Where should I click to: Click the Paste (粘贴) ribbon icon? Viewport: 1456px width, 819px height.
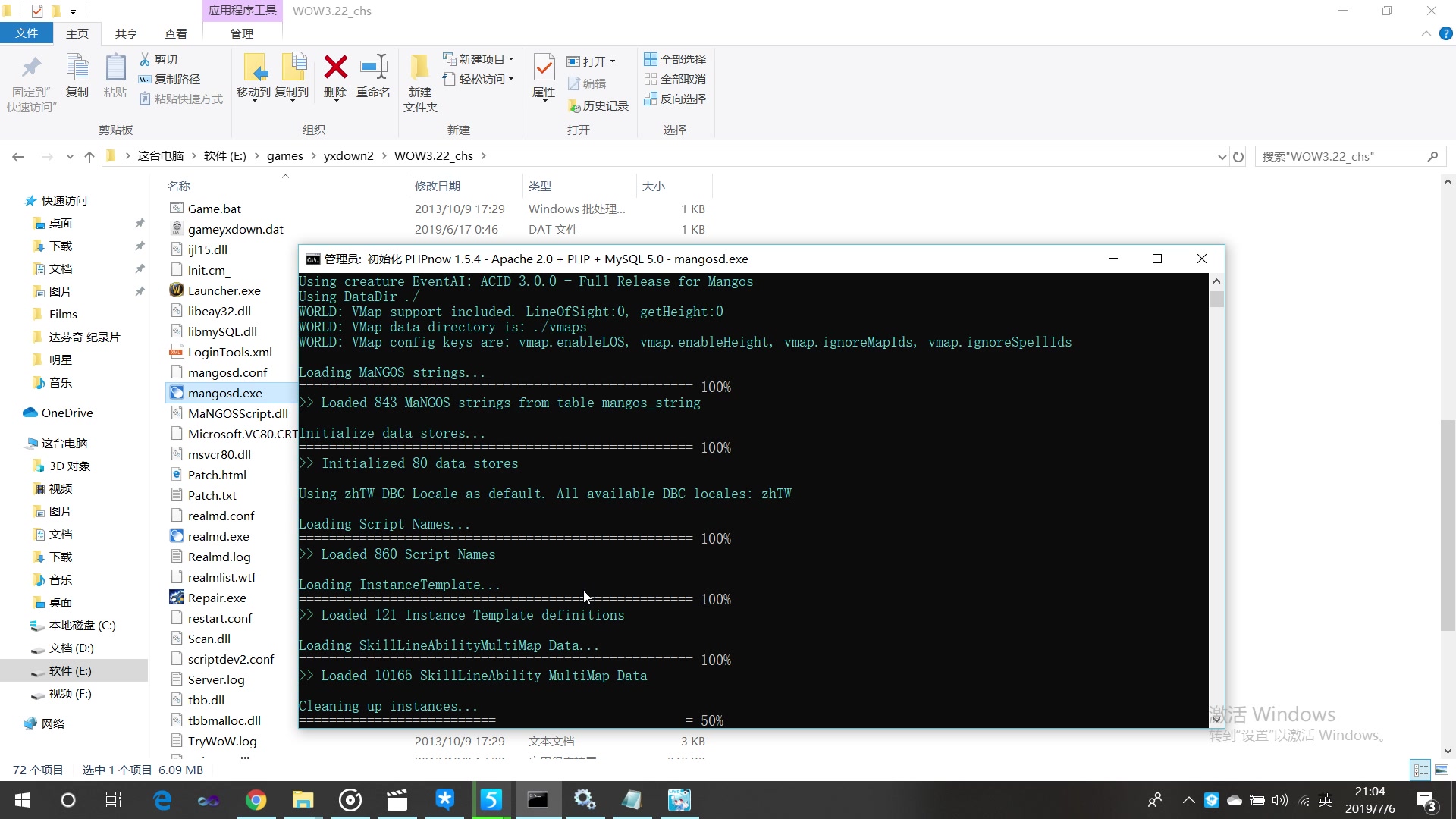(115, 68)
